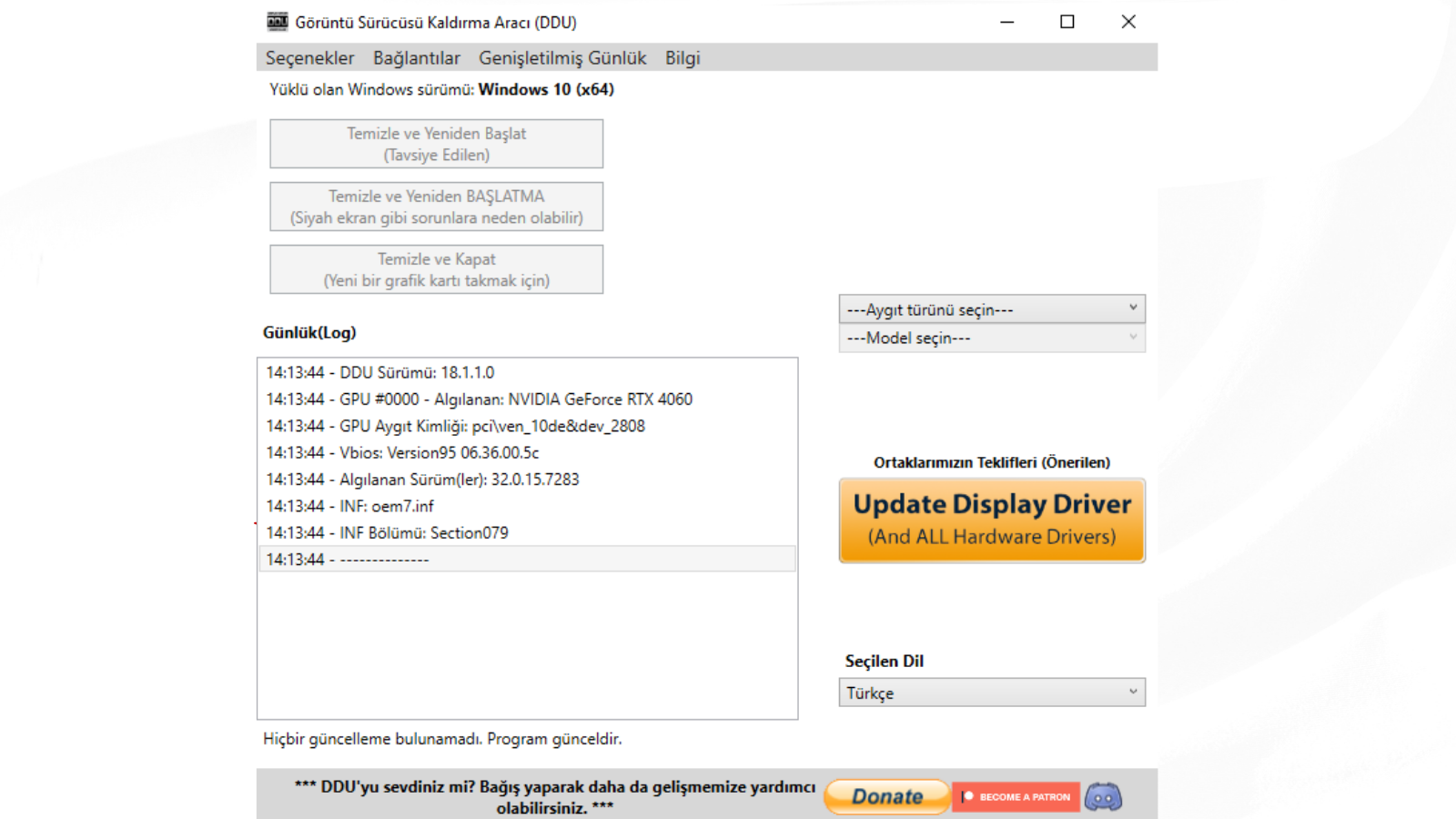Select the INF: oem7.inf log entry
This screenshot has width=1456, height=819.
click(x=349, y=506)
